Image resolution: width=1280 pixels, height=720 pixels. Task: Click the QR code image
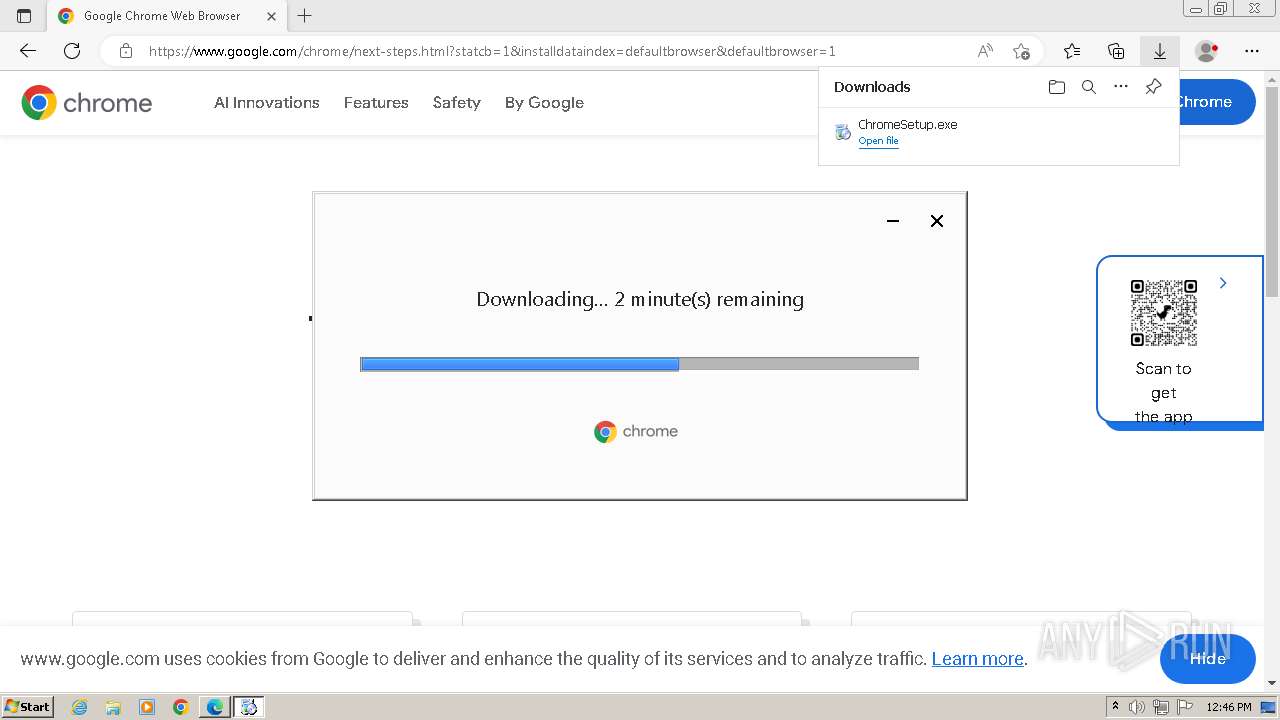click(x=1164, y=313)
